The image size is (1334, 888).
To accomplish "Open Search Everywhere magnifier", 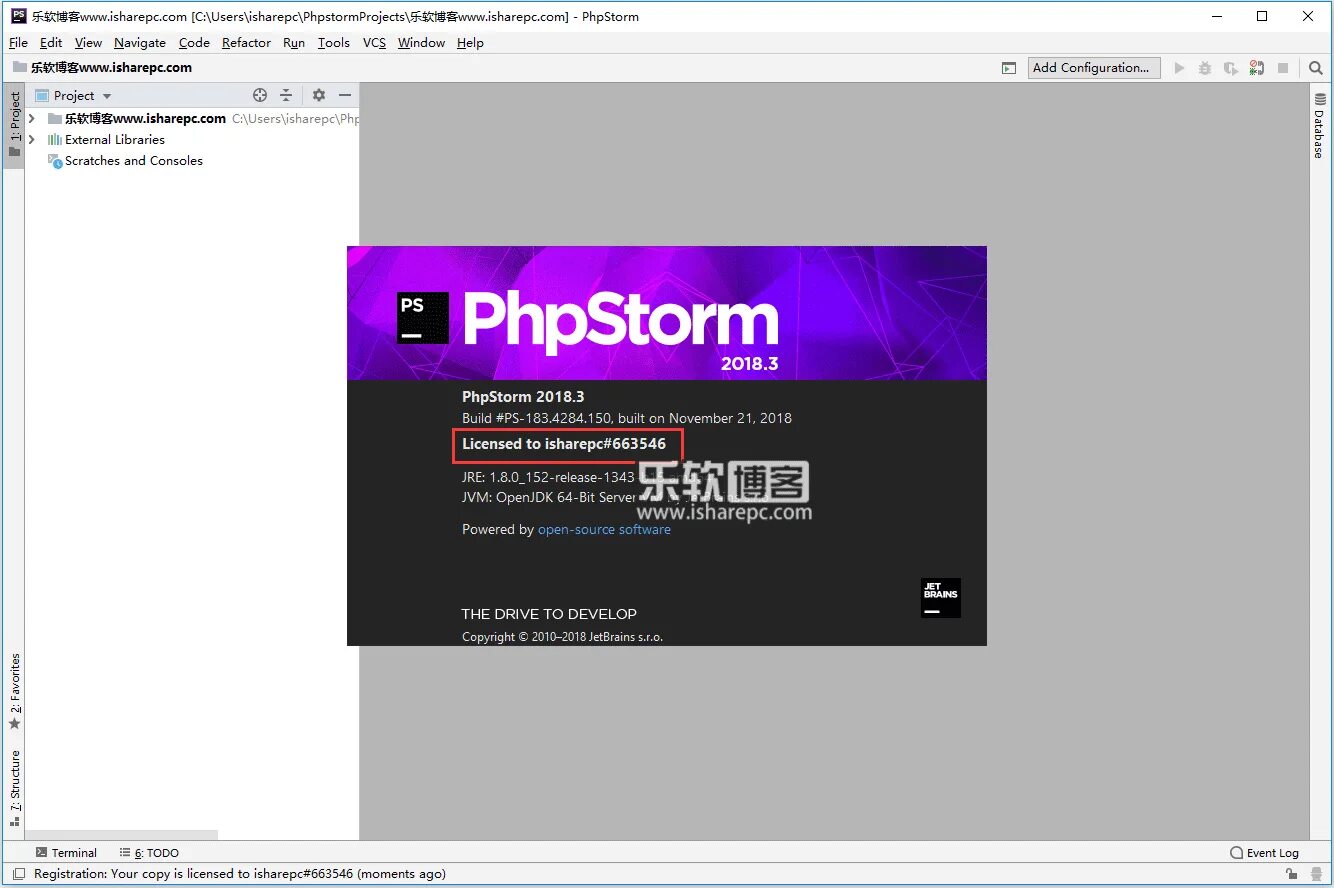I will [1316, 68].
